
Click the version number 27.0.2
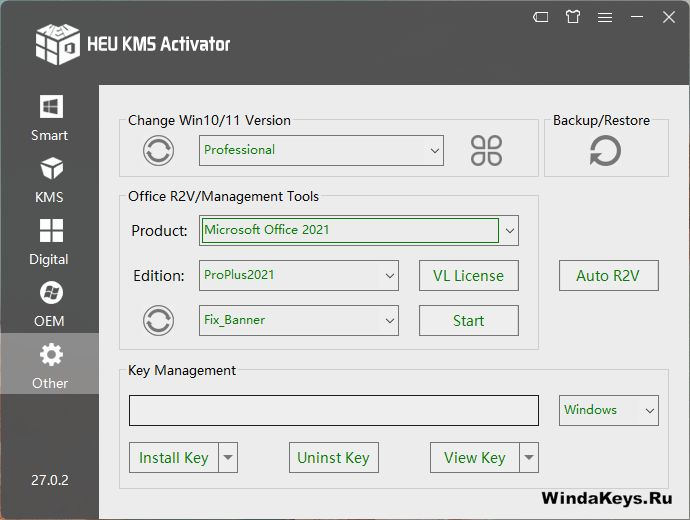coord(50,480)
